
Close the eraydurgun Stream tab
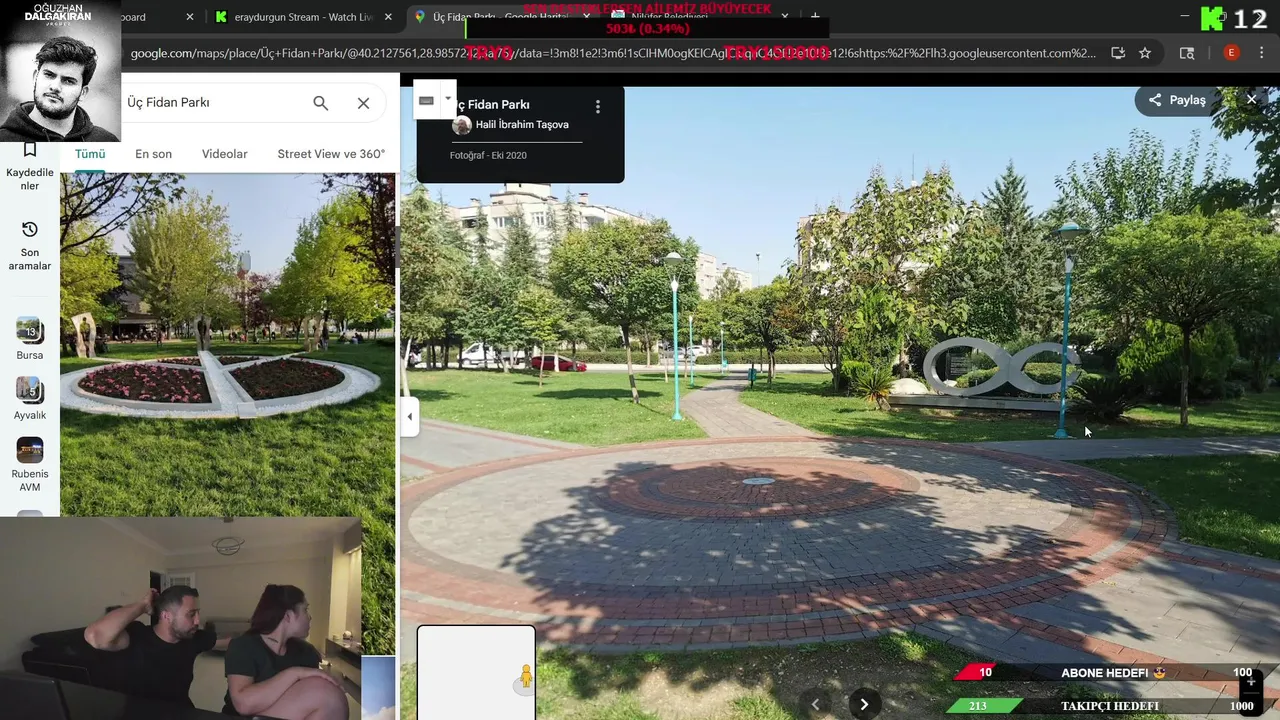[387, 17]
